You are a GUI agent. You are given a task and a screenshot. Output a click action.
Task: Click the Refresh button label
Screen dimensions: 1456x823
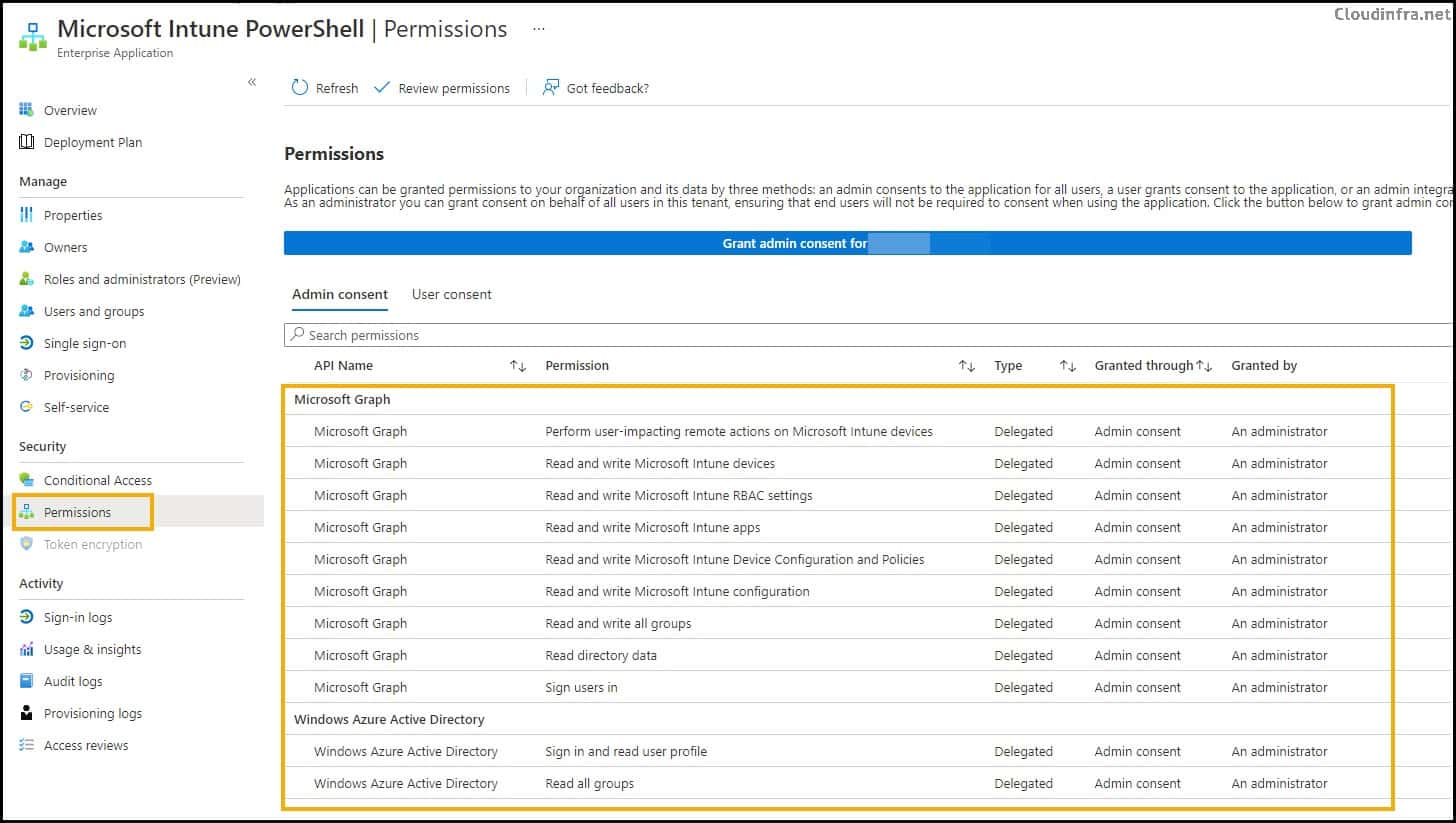pyautogui.click(x=337, y=88)
